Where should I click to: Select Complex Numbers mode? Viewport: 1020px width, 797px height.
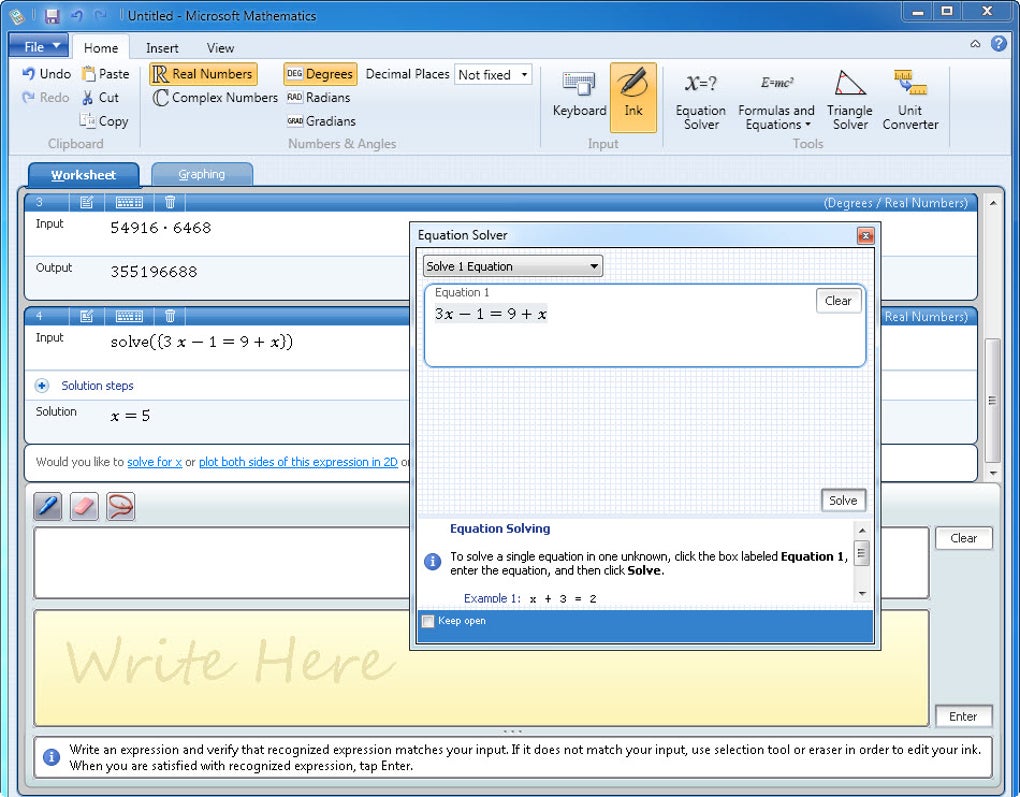[x=215, y=98]
